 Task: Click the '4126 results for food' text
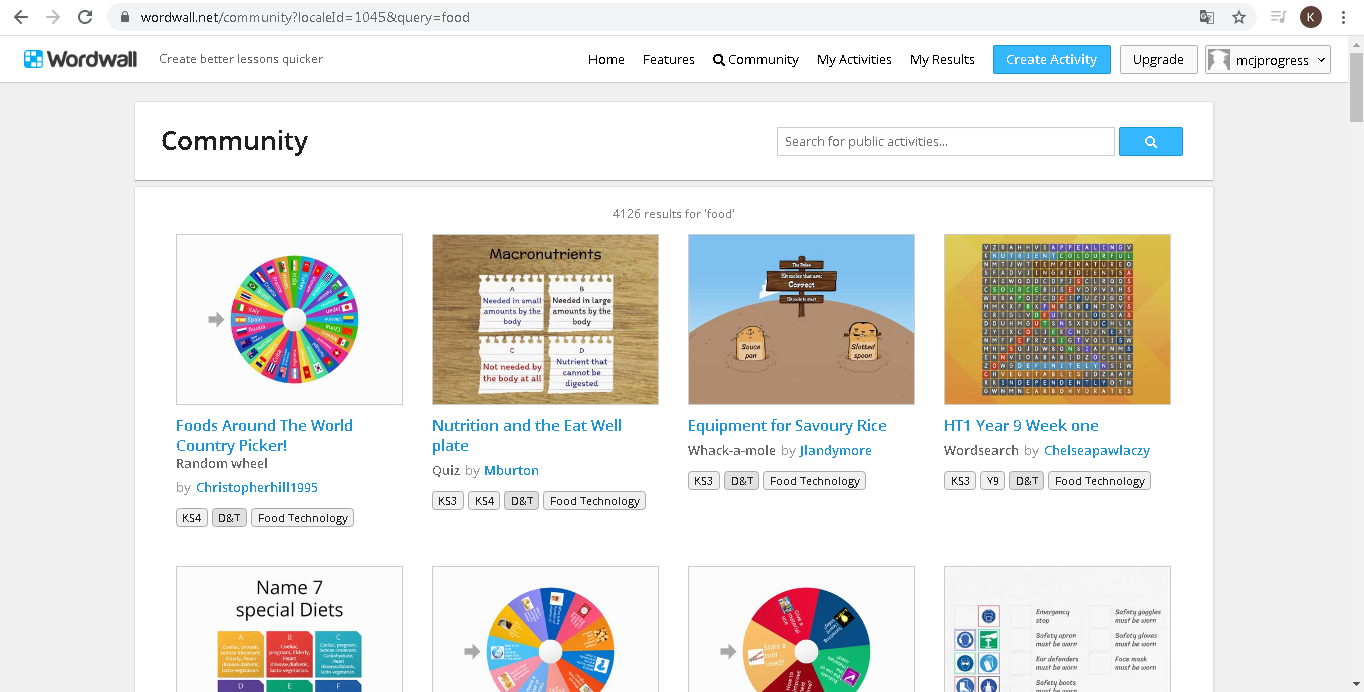click(x=674, y=214)
